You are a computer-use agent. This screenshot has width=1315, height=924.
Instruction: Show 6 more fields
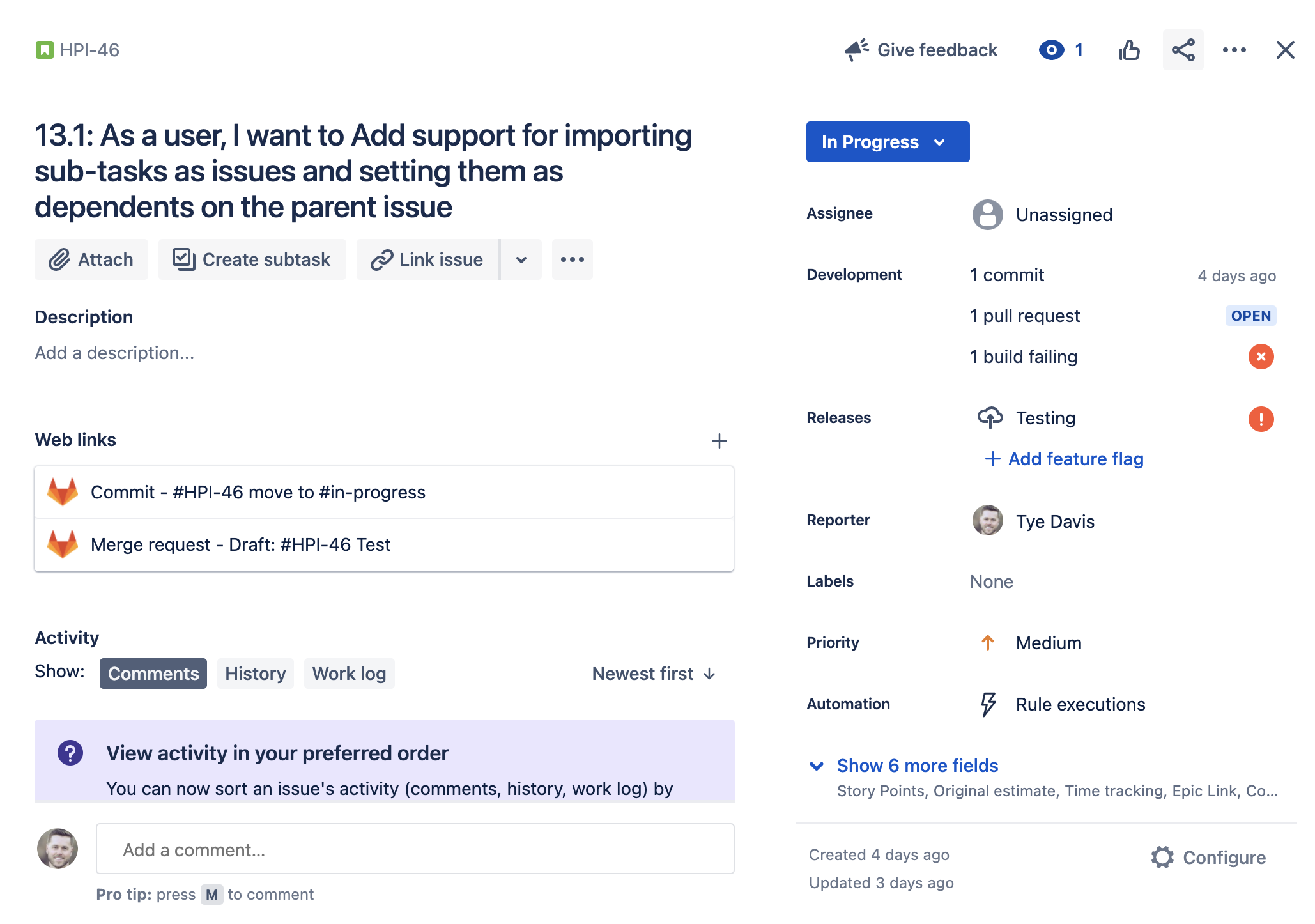click(918, 766)
